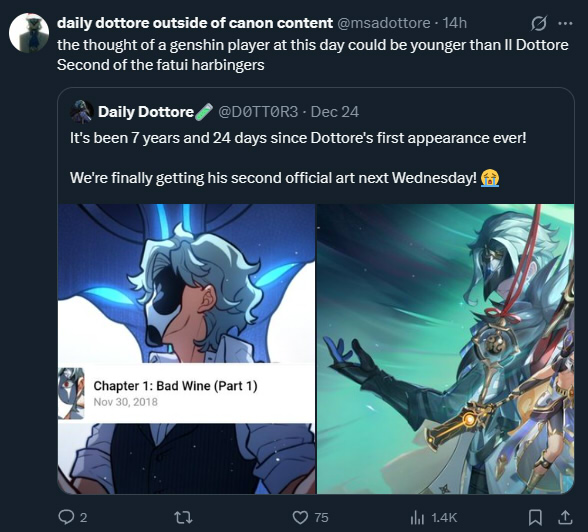Open the three-dot more options menu
This screenshot has width=588, height=532.
point(565,24)
